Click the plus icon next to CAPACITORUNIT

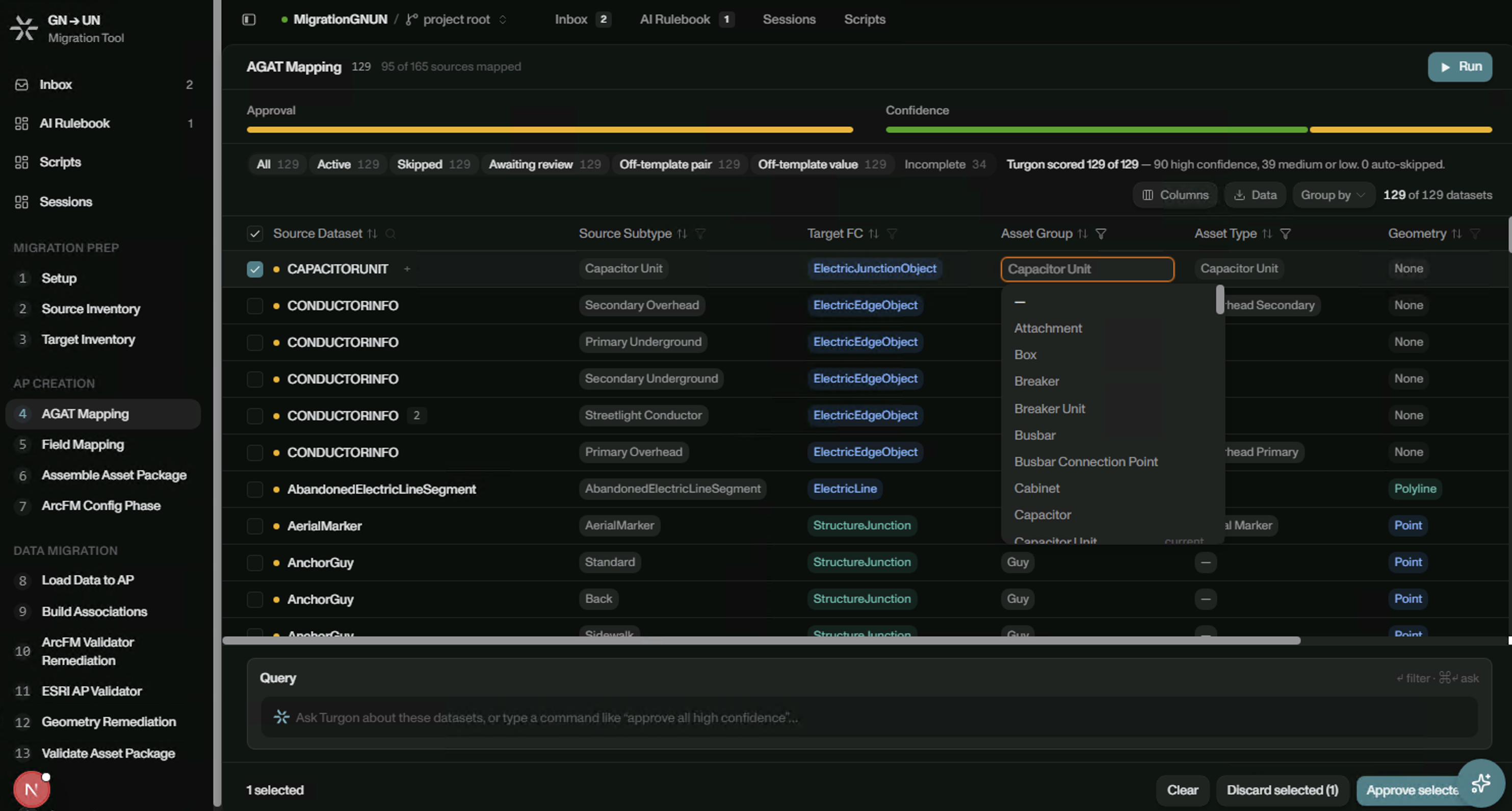[x=407, y=268]
